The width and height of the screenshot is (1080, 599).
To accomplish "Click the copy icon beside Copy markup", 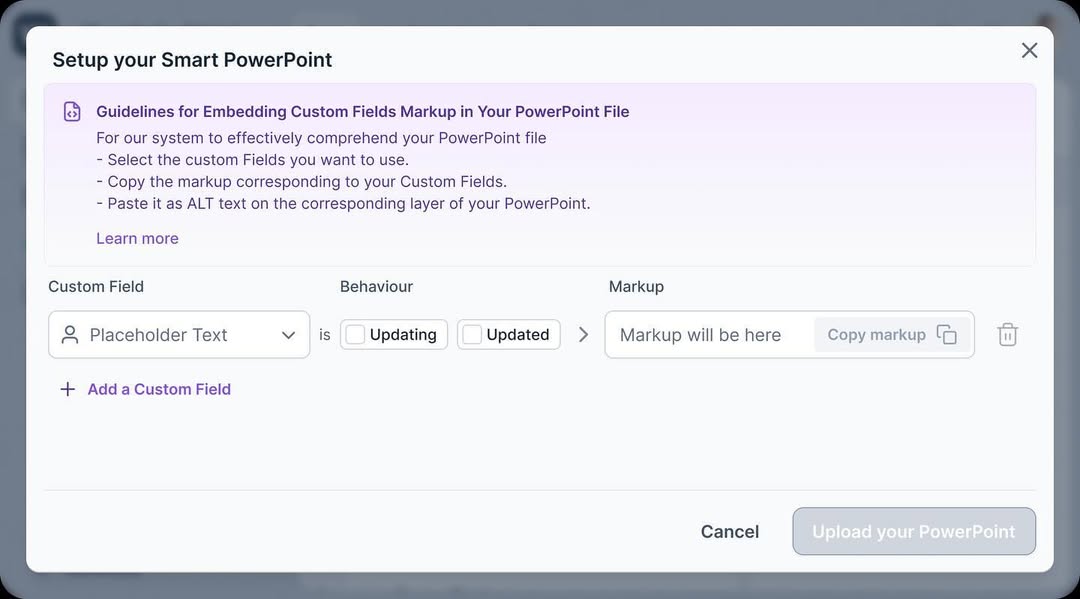I will [x=946, y=335].
